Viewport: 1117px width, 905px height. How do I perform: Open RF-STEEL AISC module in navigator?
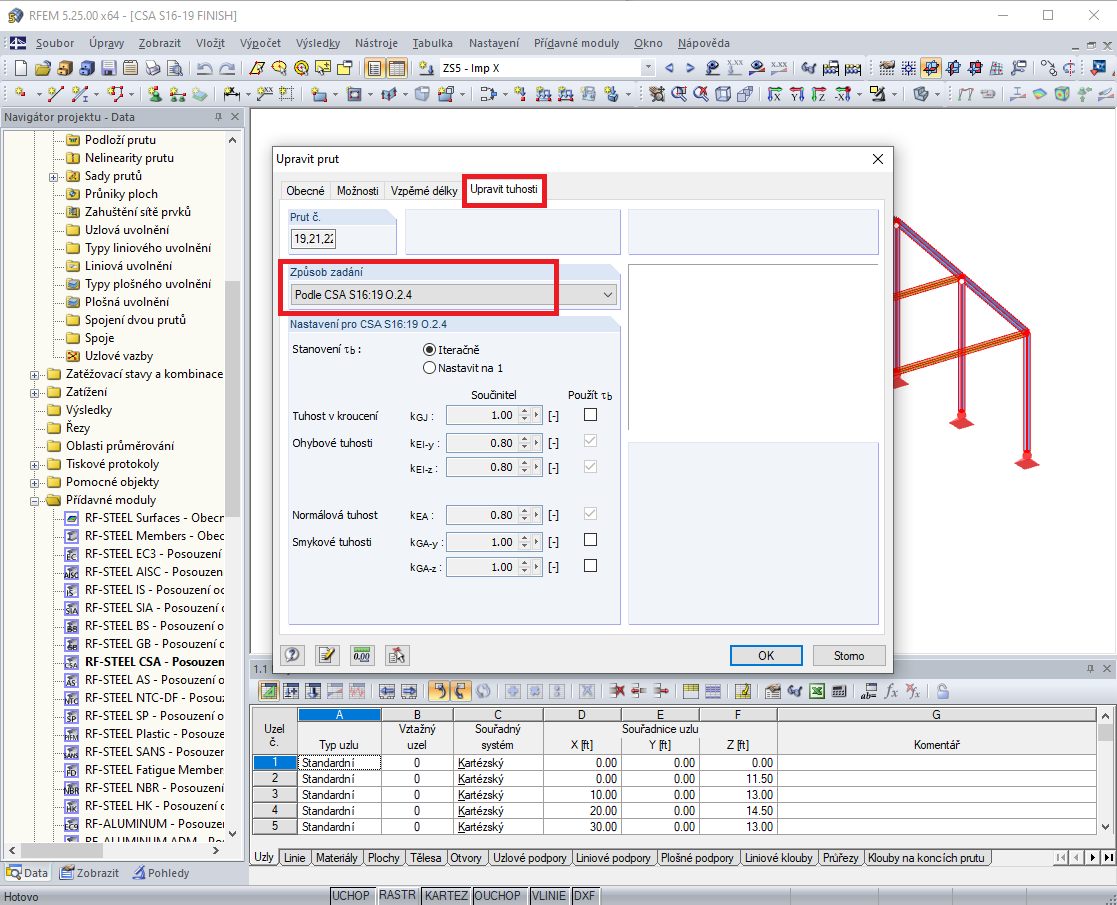tap(153, 572)
